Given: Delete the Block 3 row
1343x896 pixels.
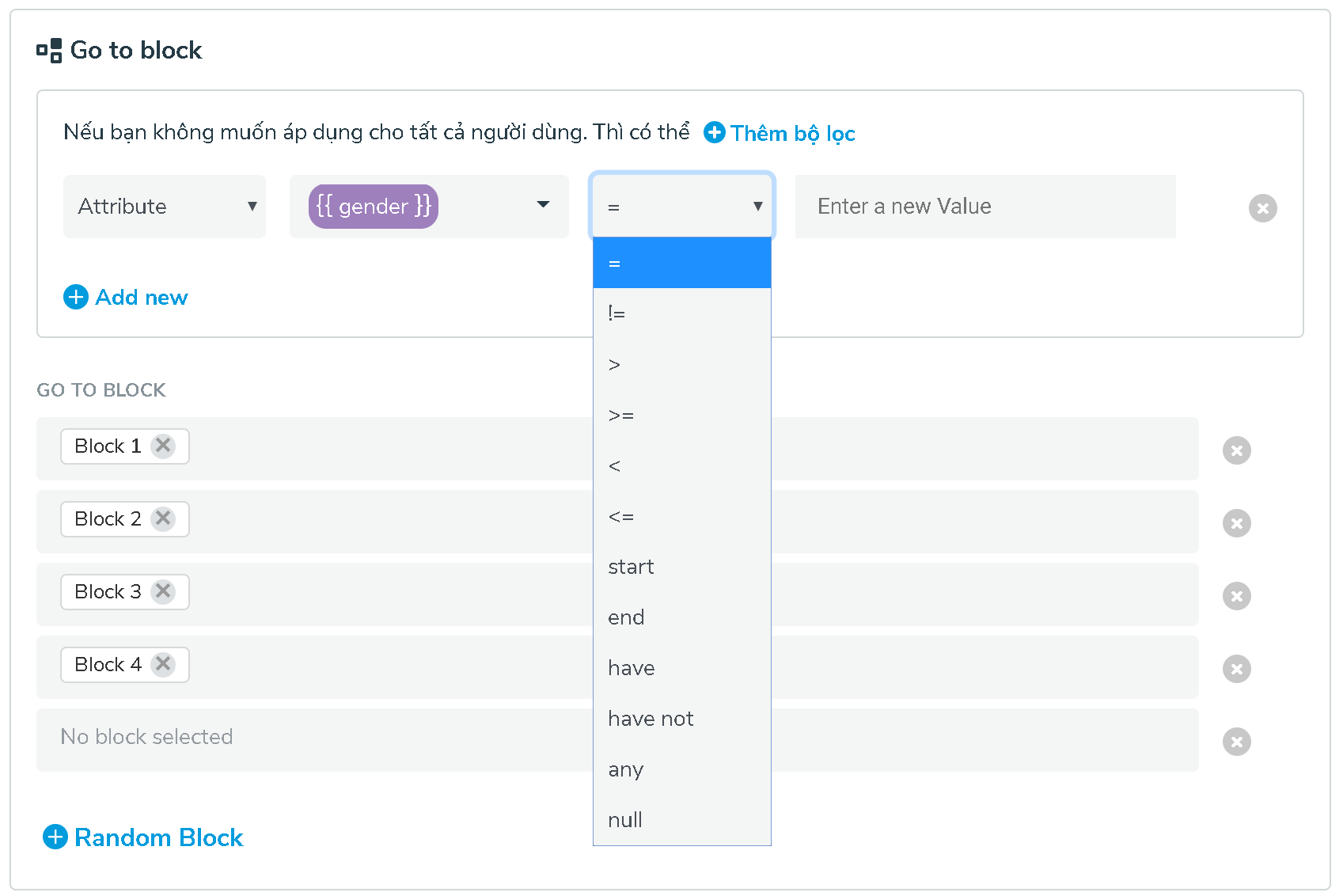Looking at the screenshot, I should 1236,596.
